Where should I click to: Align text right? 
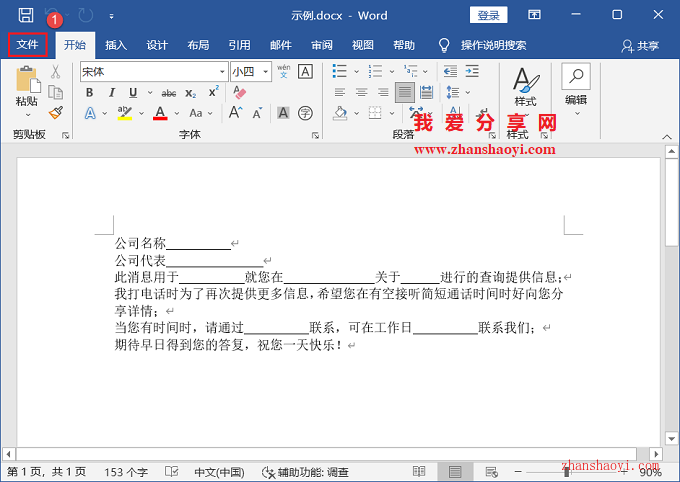383,92
